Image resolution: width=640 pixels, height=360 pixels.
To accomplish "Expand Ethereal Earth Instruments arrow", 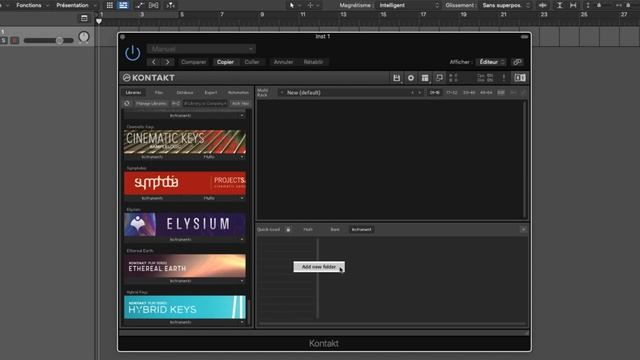I will pyautogui.click(x=242, y=281).
